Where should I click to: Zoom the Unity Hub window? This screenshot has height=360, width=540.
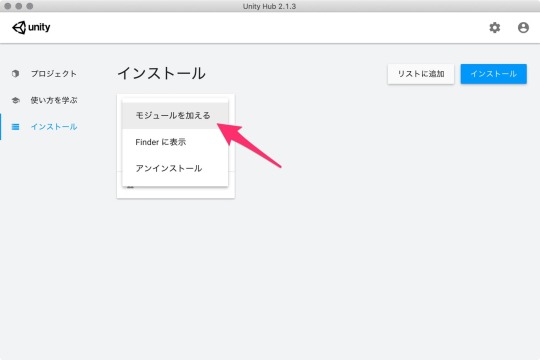(x=30, y=6)
